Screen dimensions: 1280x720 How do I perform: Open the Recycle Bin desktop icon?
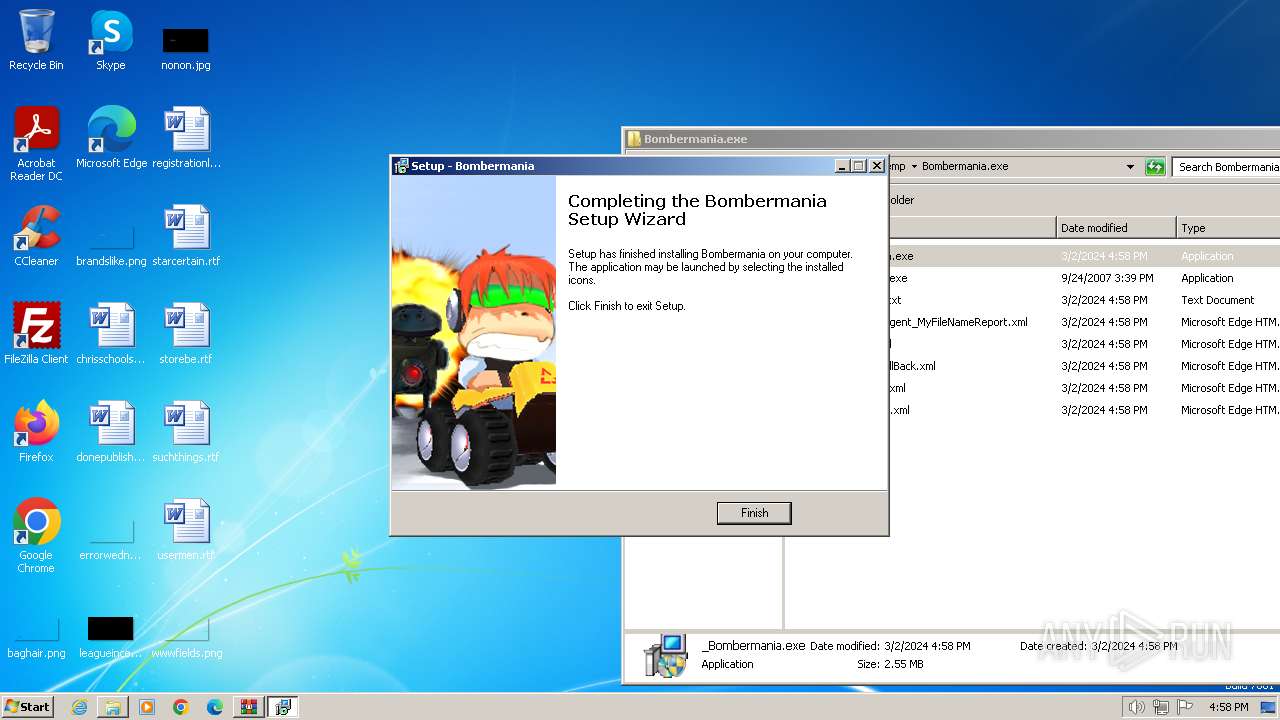36,41
